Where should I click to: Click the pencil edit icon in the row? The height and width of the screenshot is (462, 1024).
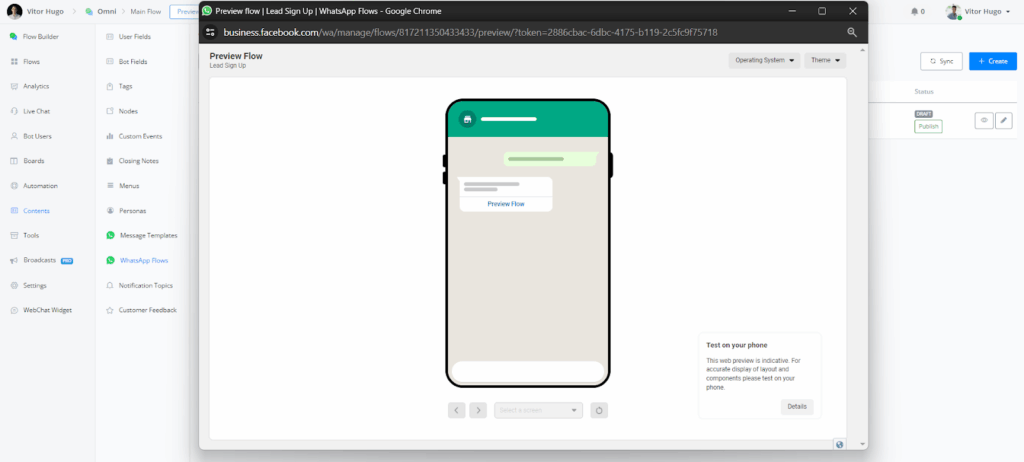(x=1003, y=120)
